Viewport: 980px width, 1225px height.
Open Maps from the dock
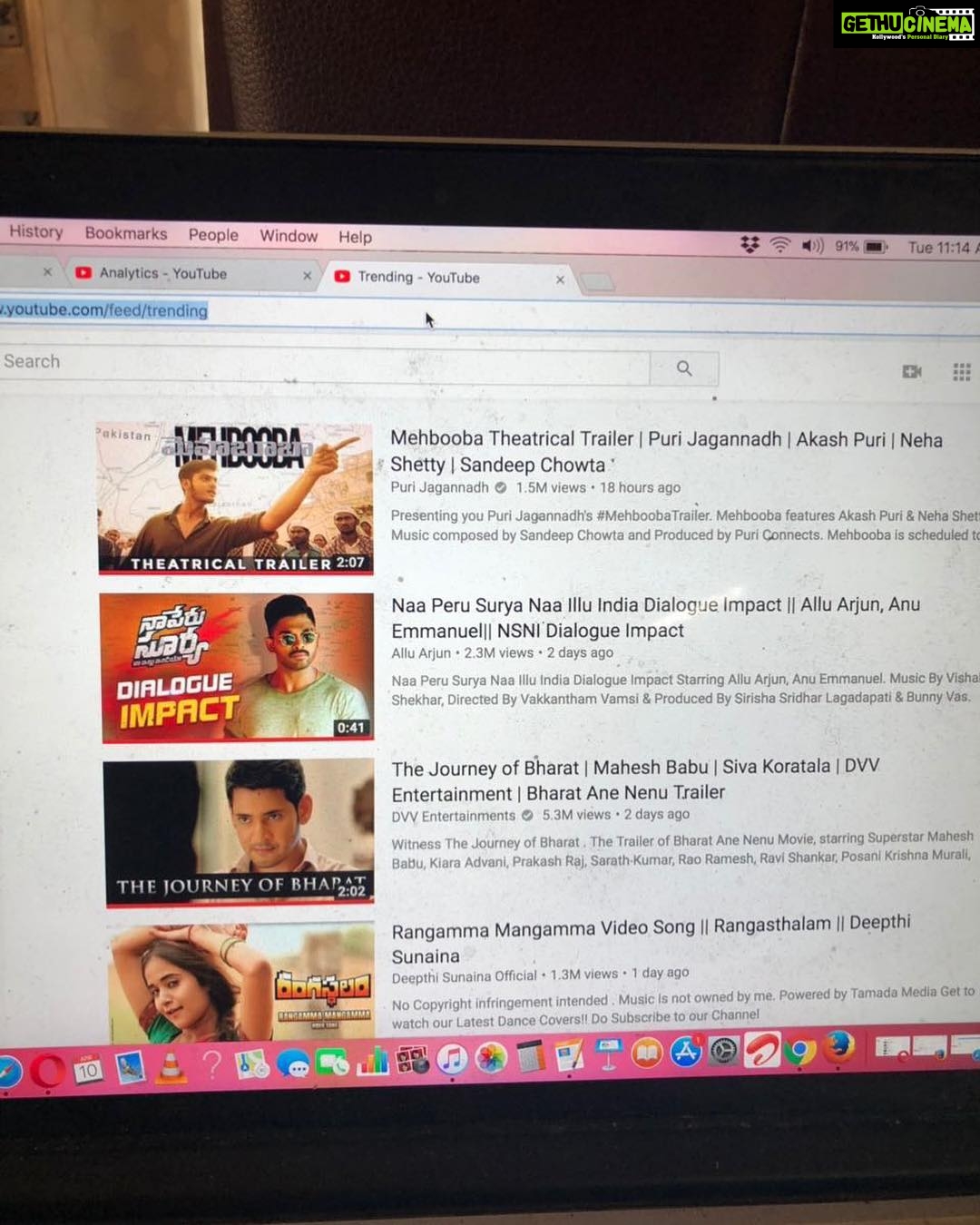(x=251, y=1063)
